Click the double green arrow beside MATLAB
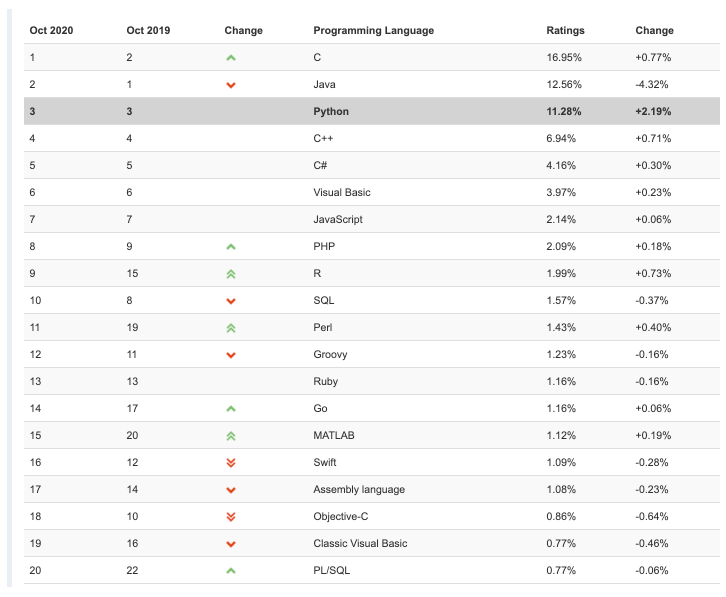 click(231, 436)
